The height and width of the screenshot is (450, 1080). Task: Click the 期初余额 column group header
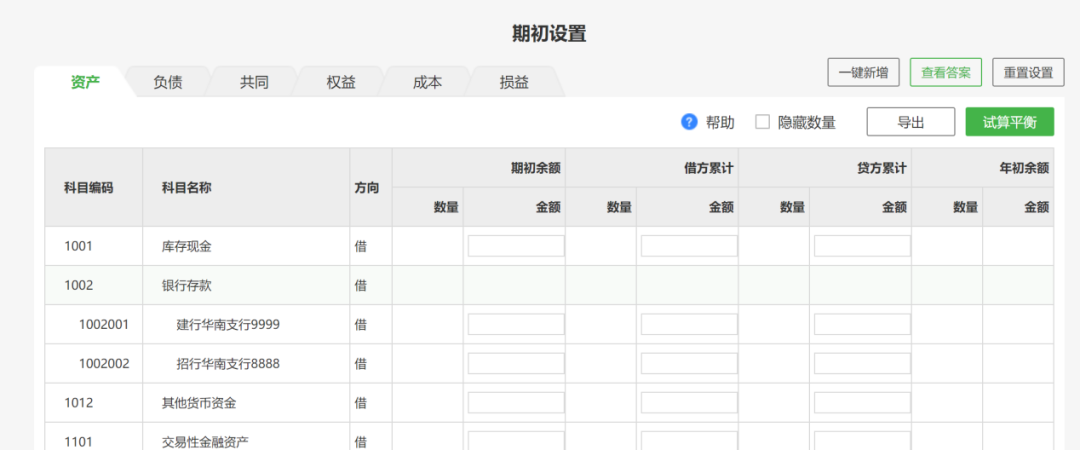(535, 167)
